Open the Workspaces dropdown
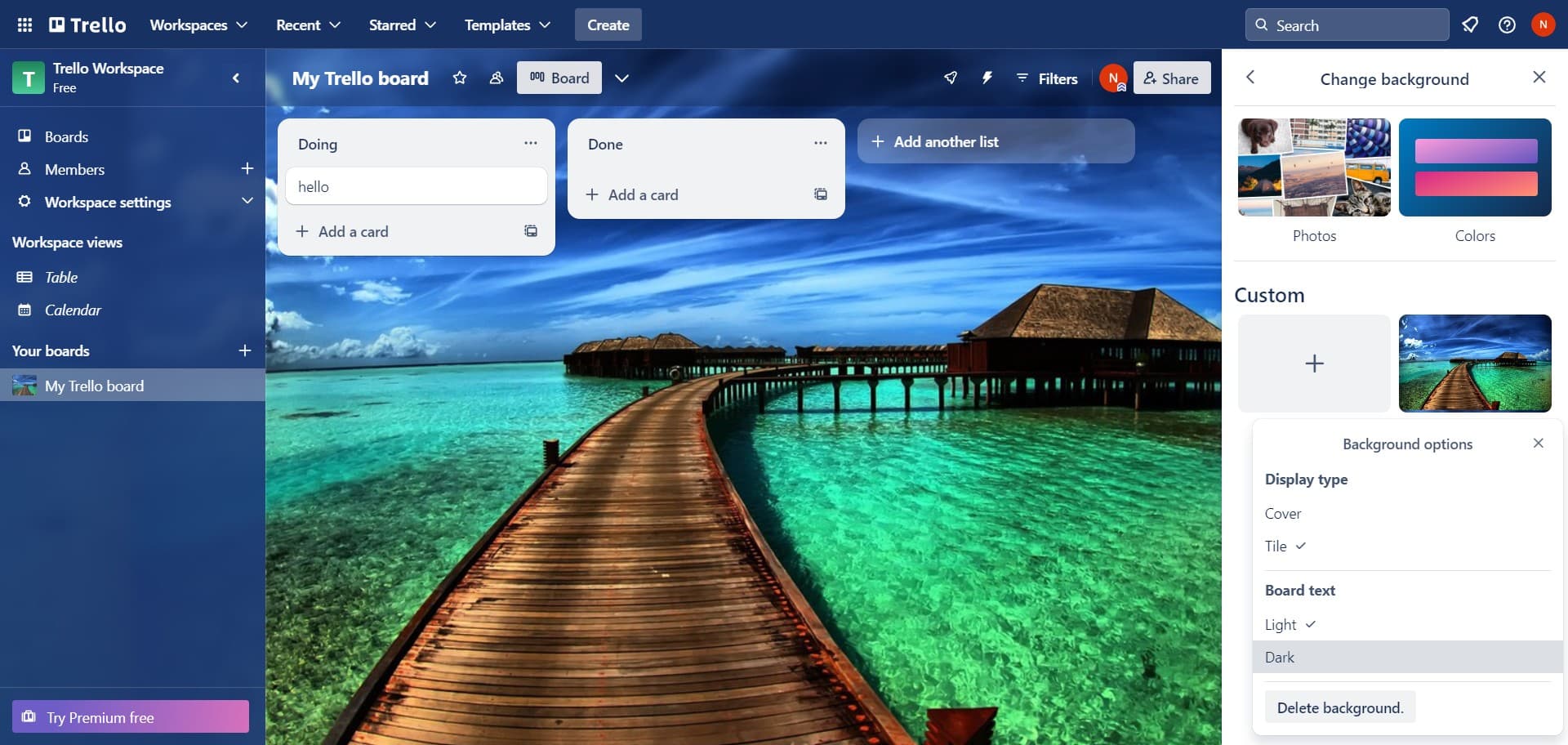The image size is (1568, 745). click(198, 25)
